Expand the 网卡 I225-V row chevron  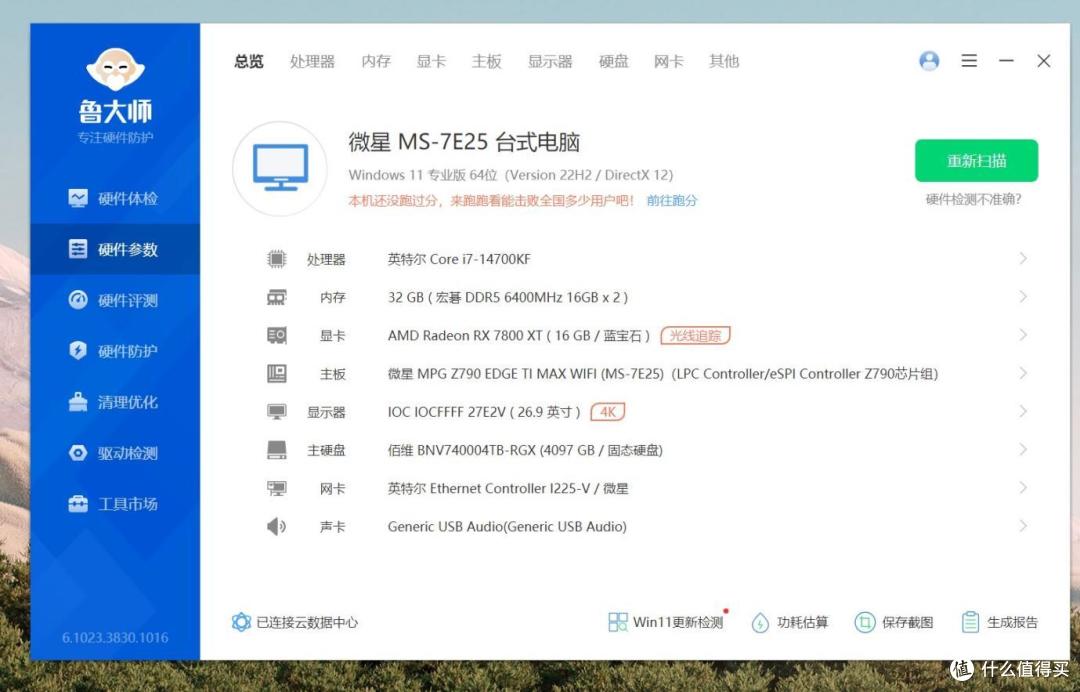pos(1023,487)
